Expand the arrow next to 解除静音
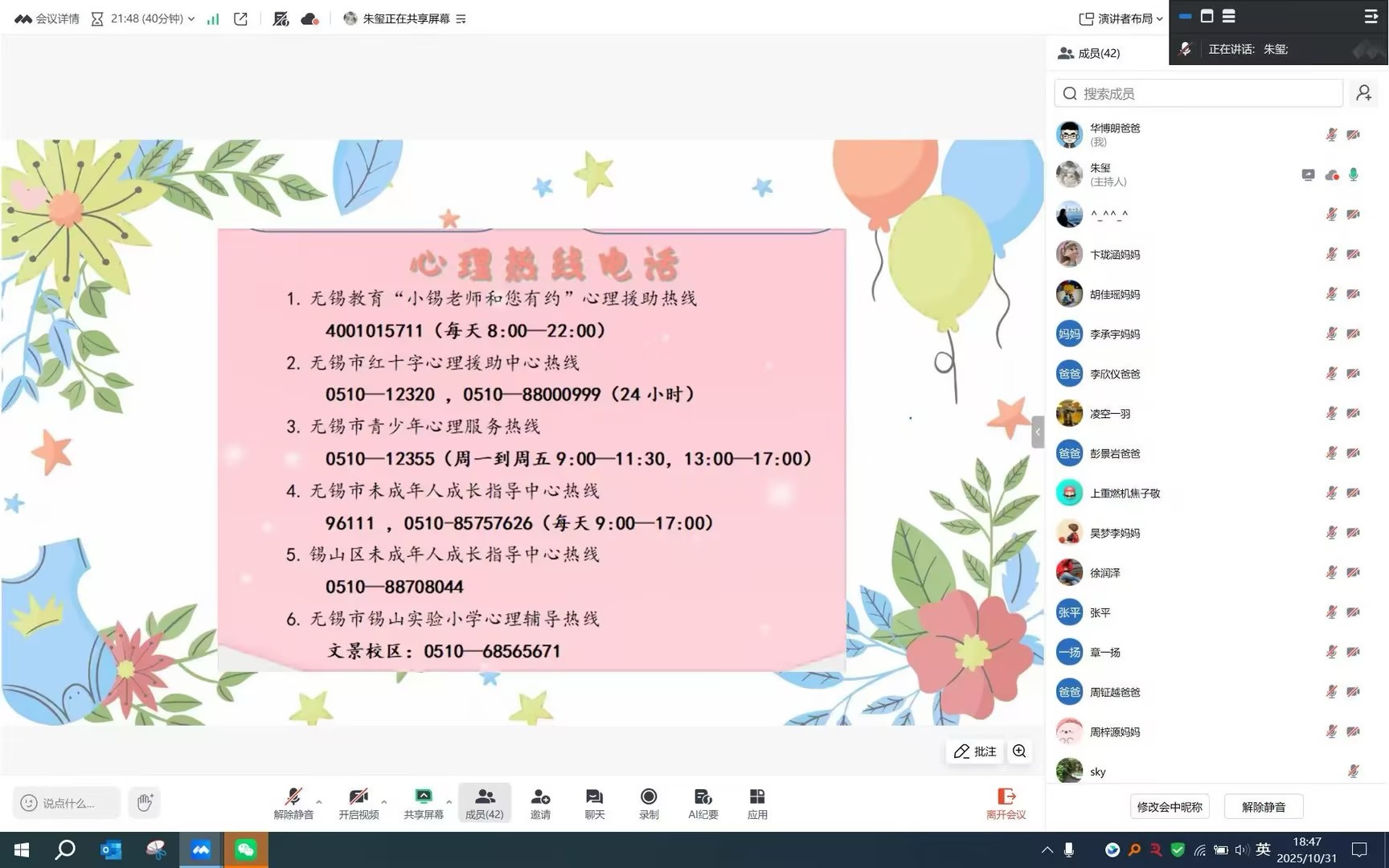 pyautogui.click(x=319, y=801)
